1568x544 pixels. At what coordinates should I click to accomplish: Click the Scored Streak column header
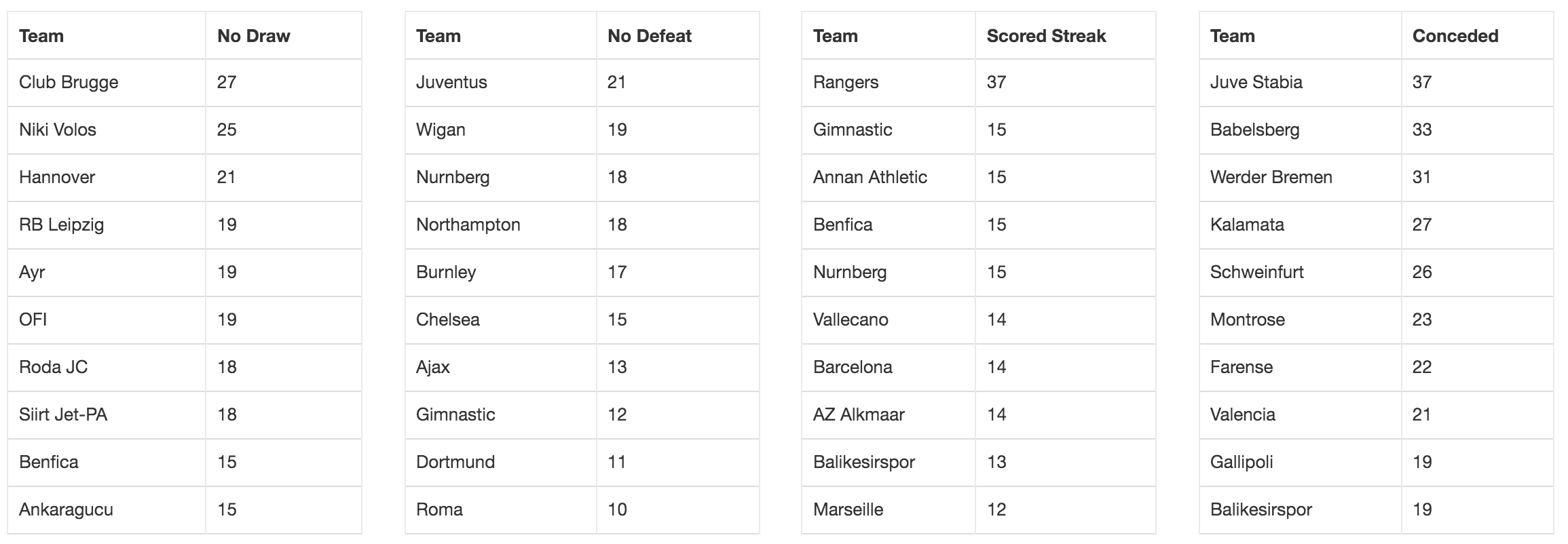point(1065,36)
